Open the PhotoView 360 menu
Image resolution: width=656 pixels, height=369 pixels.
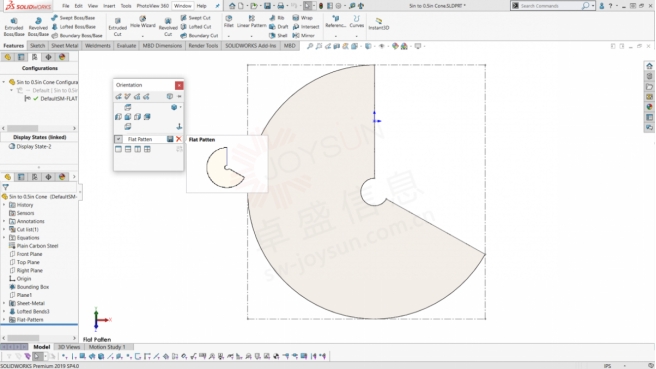click(x=153, y=6)
